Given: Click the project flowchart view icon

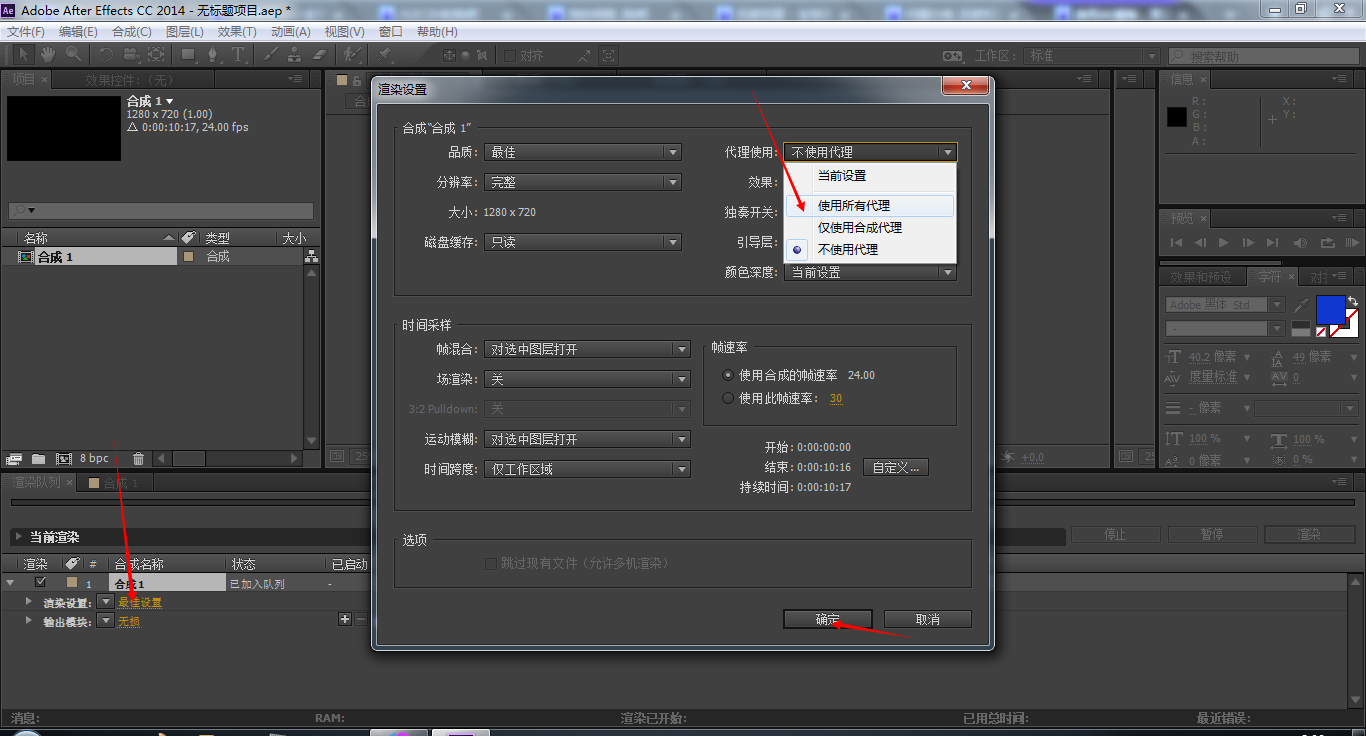Looking at the screenshot, I should [x=311, y=257].
